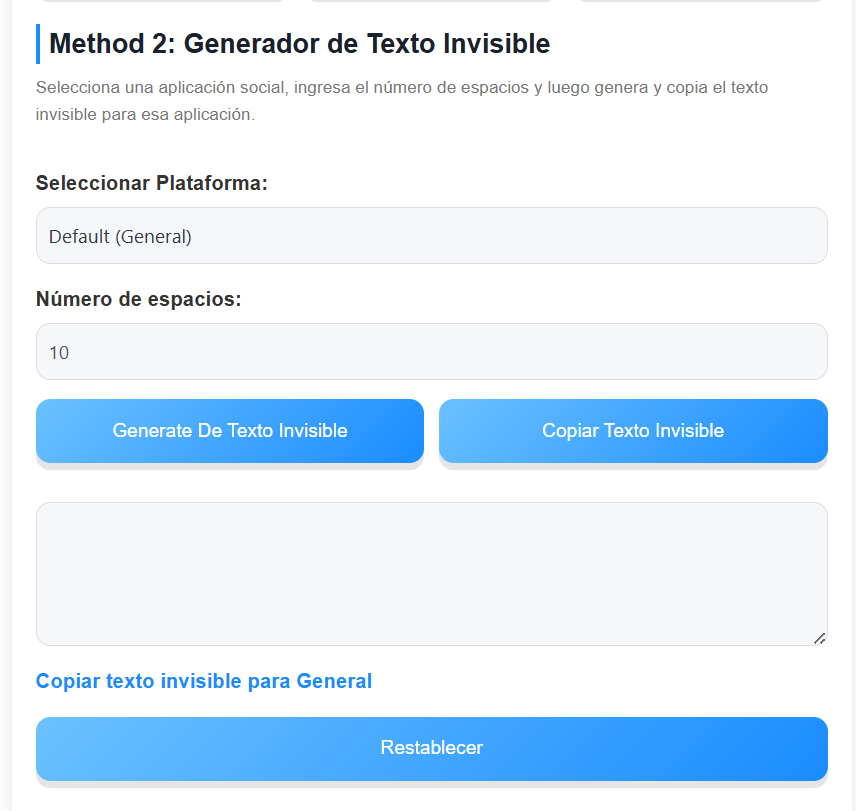856x811 pixels.
Task: Hit the Restablecer button to reset
Action: coord(431,748)
